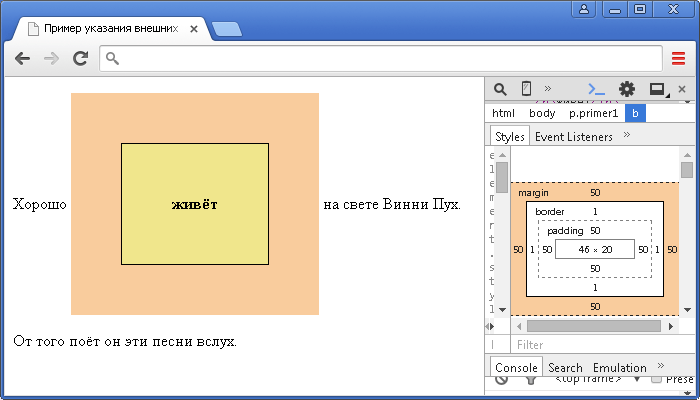This screenshot has height=400, width=700.
Task: Click the bold word 'живёт' on the page
Action: point(195,204)
